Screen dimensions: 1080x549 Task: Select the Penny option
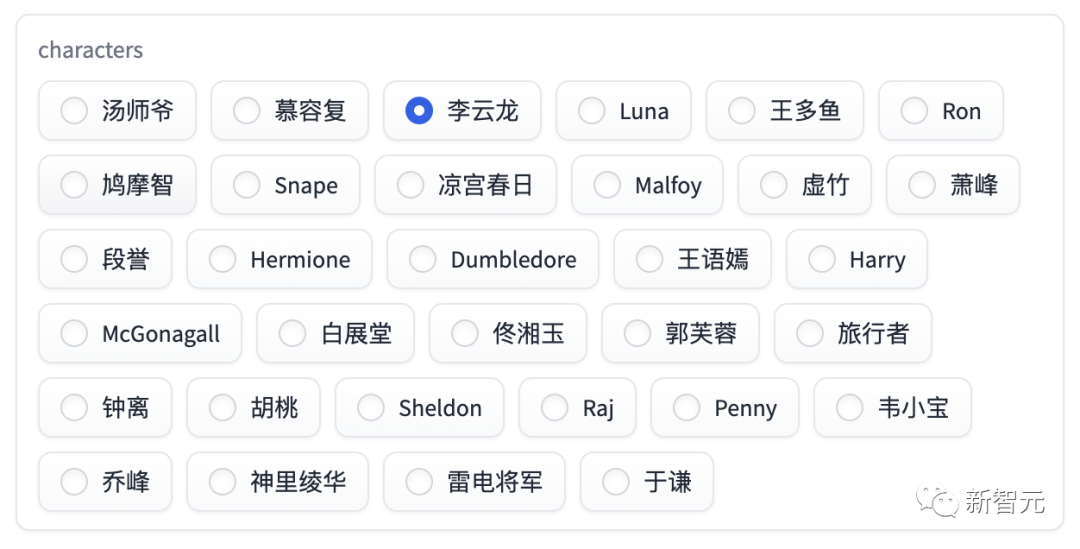coord(725,408)
